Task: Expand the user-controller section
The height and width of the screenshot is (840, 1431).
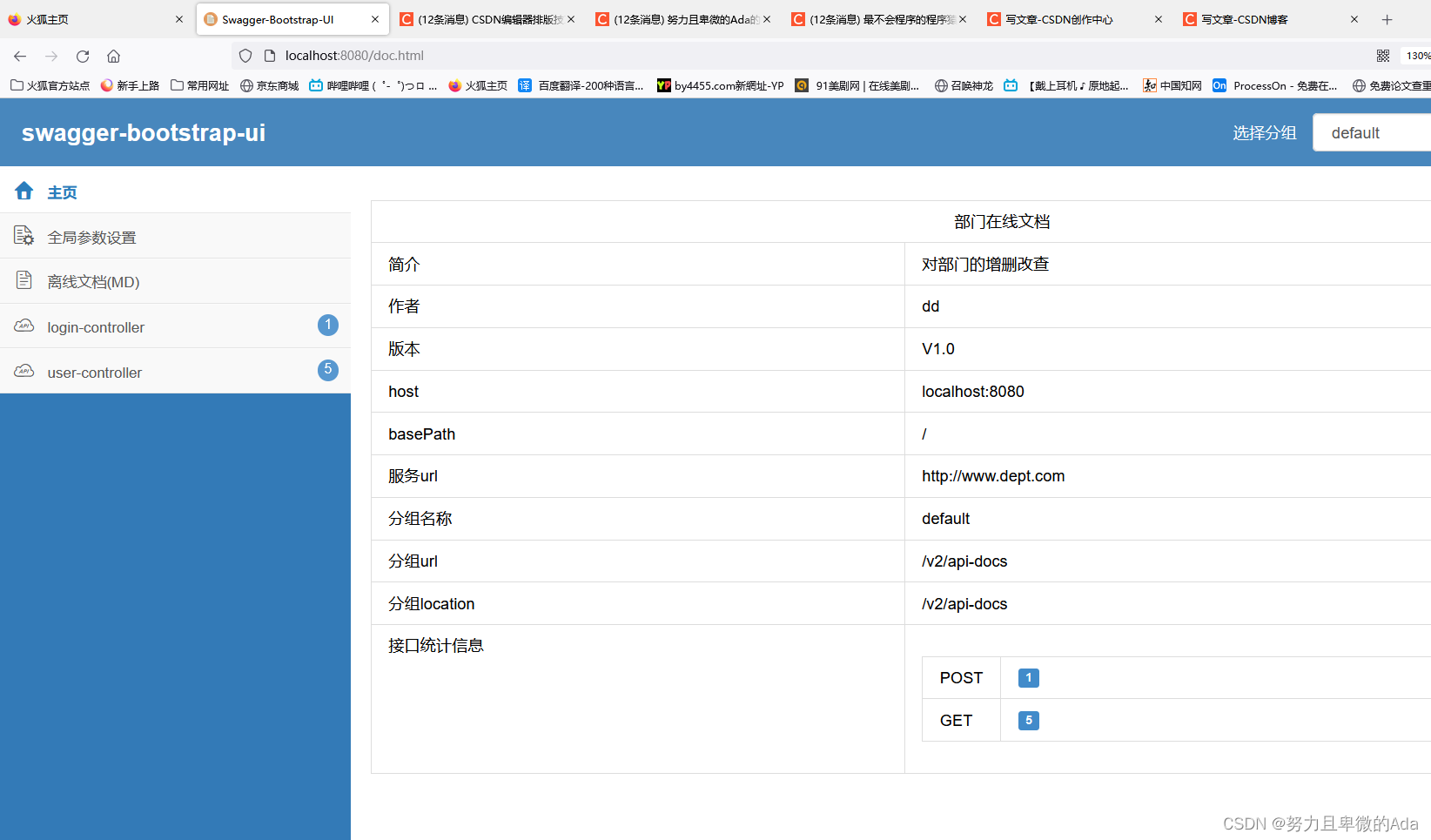Action: (x=94, y=372)
